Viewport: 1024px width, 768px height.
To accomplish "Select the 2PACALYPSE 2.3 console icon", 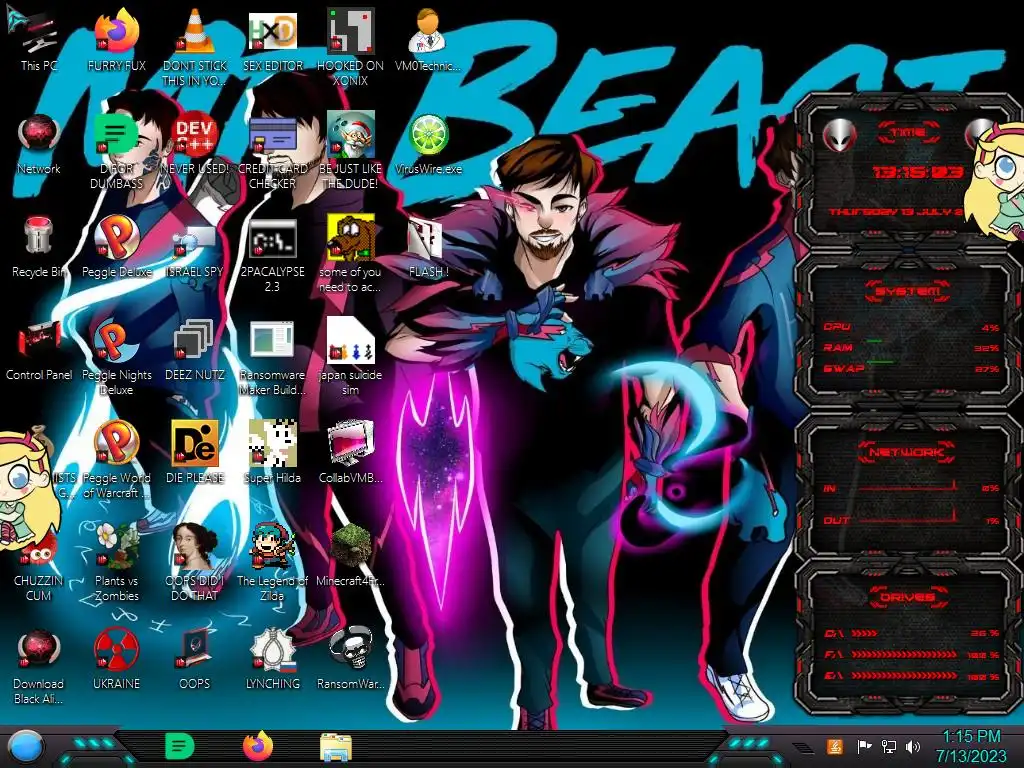I will 272,255.
